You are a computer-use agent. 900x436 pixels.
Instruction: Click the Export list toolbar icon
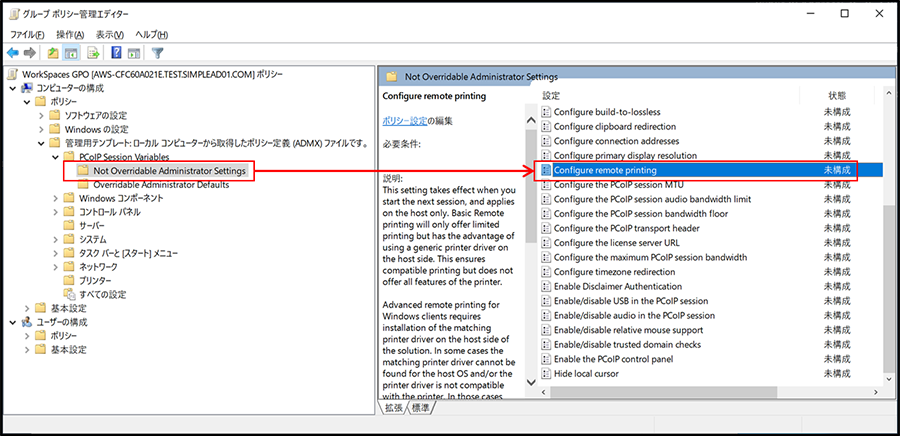pyautogui.click(x=93, y=53)
